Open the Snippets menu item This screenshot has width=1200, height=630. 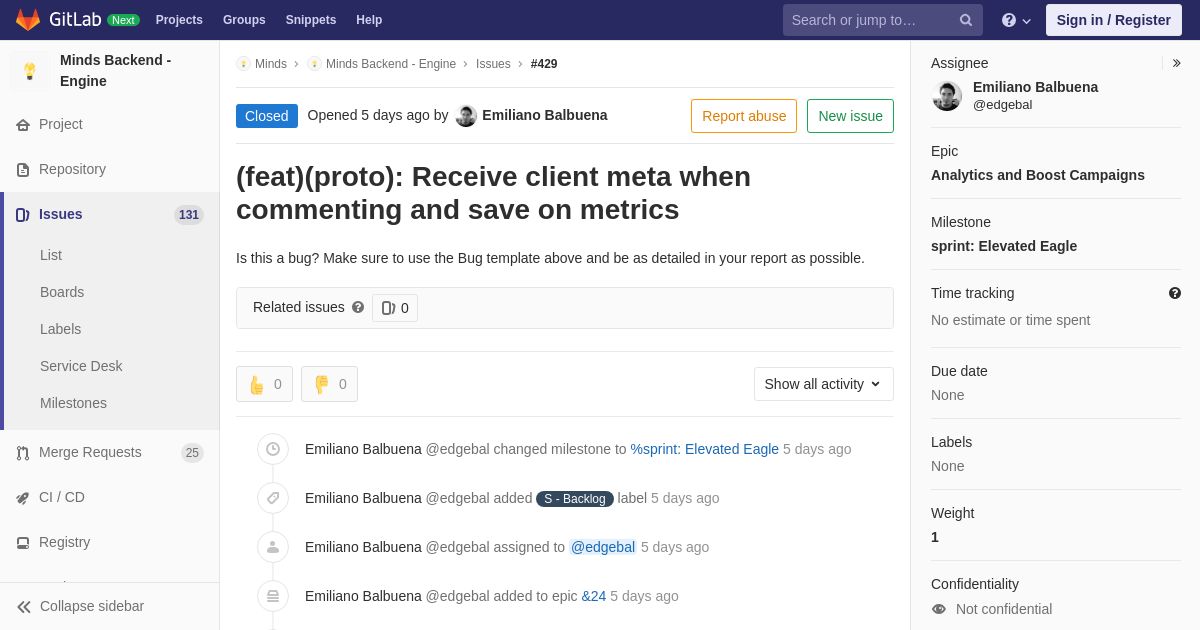[x=311, y=20]
